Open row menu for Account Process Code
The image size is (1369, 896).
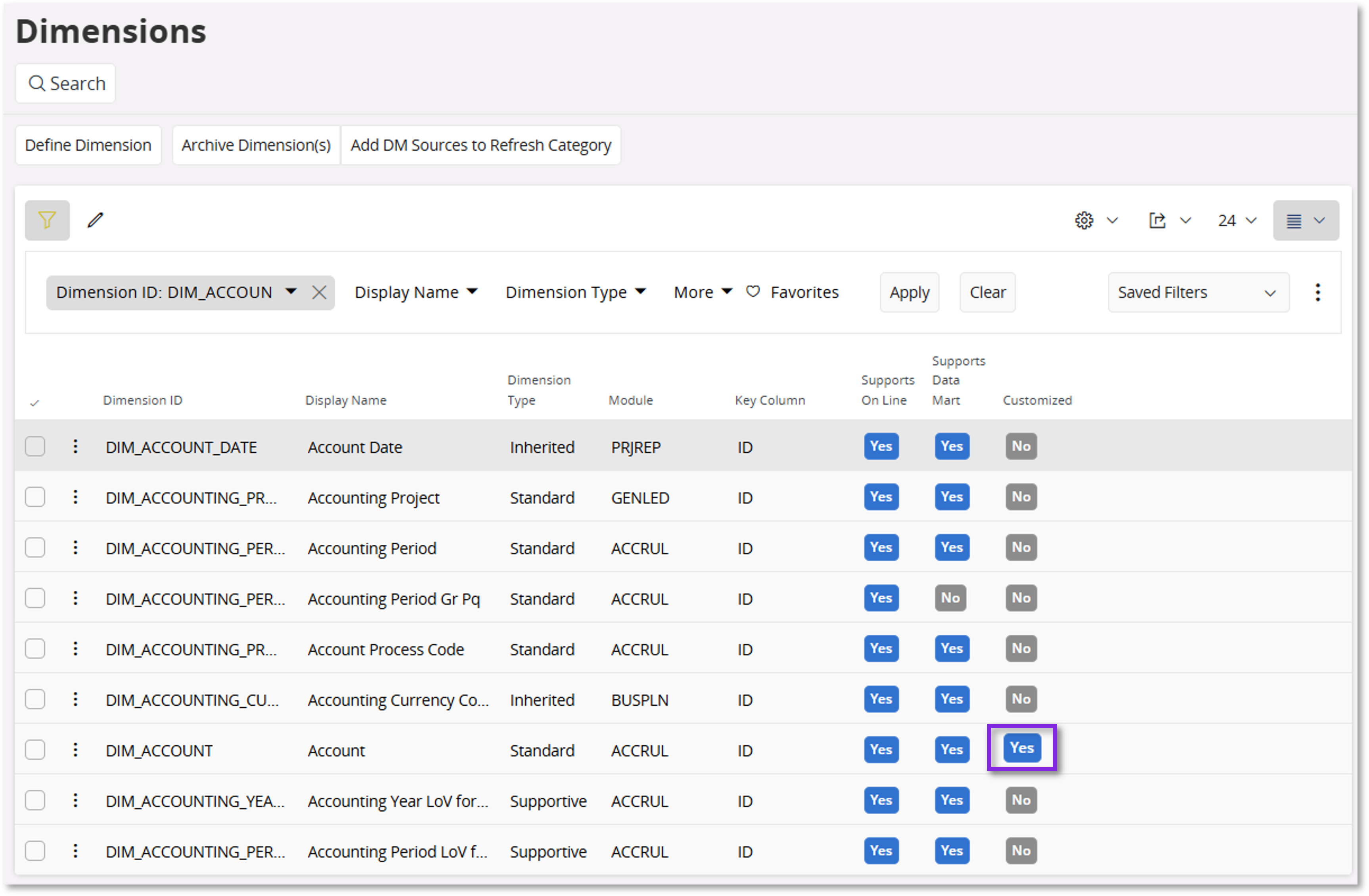coord(75,649)
